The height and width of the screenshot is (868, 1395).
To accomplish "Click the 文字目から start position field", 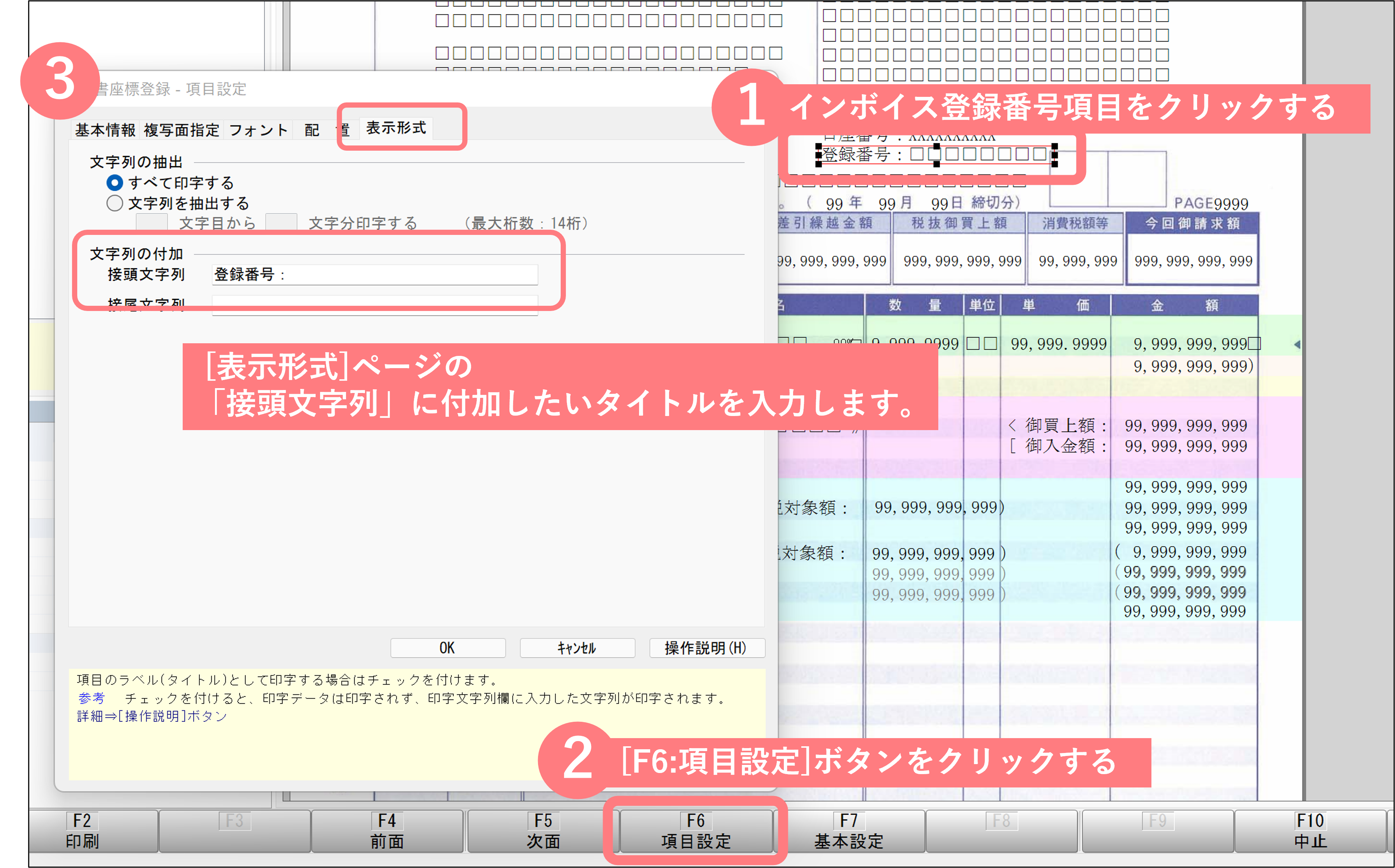I will [x=151, y=222].
